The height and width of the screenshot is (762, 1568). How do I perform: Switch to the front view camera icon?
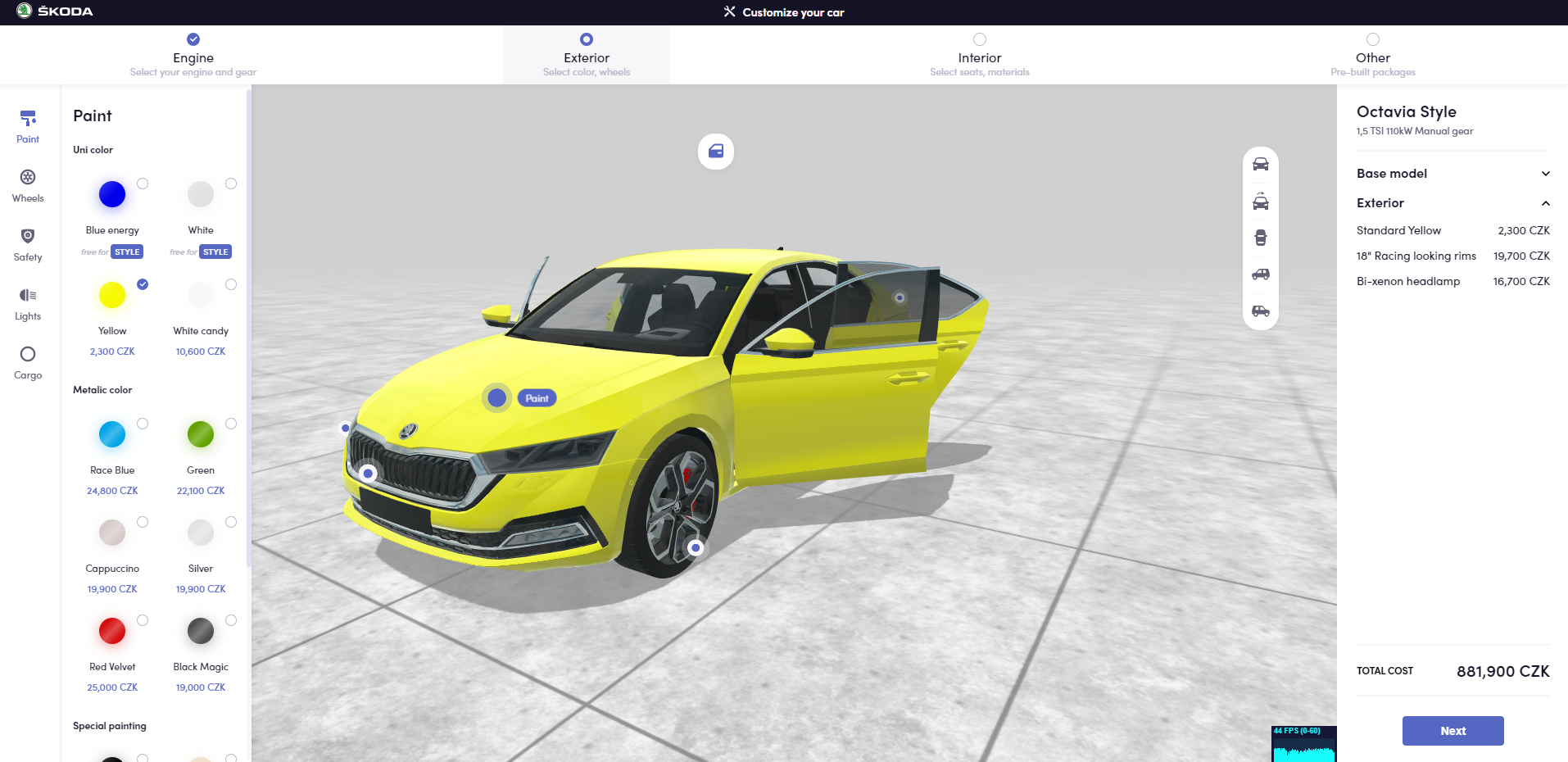pyautogui.click(x=1261, y=165)
